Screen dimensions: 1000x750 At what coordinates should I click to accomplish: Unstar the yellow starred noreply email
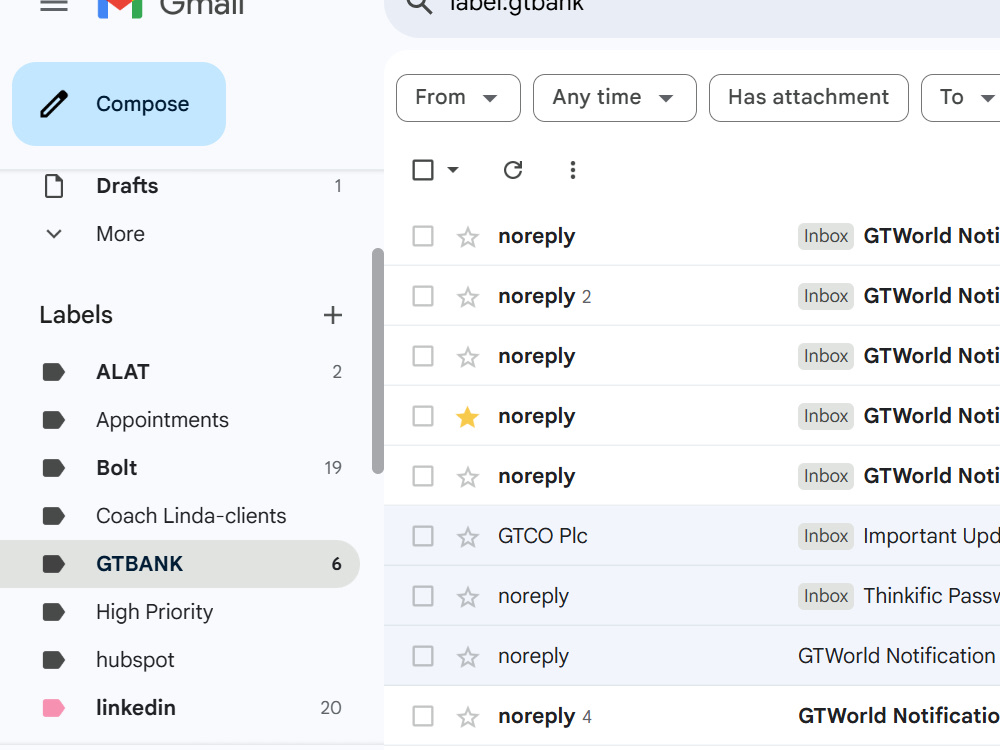pyautogui.click(x=467, y=416)
